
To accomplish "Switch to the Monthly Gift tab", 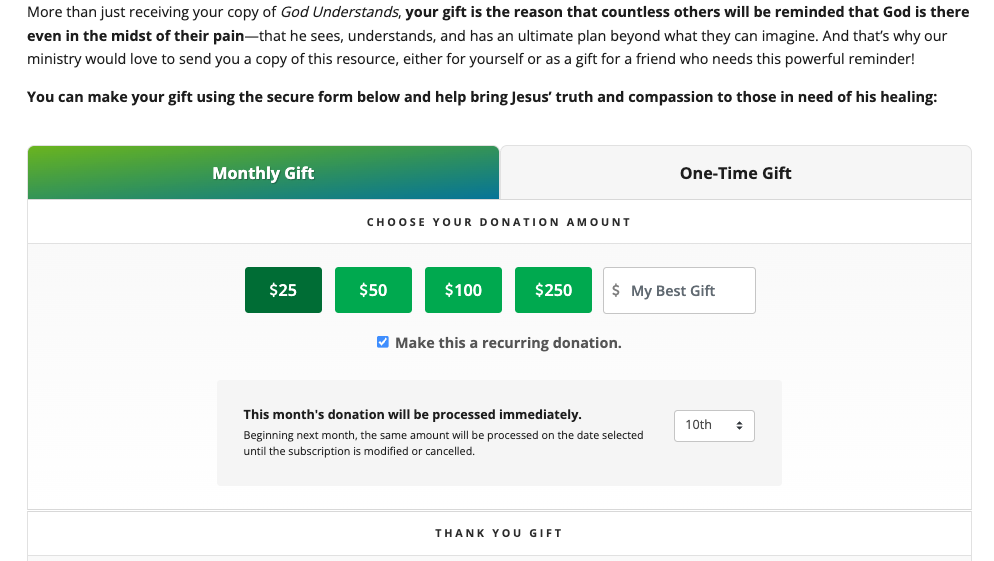I will (263, 173).
